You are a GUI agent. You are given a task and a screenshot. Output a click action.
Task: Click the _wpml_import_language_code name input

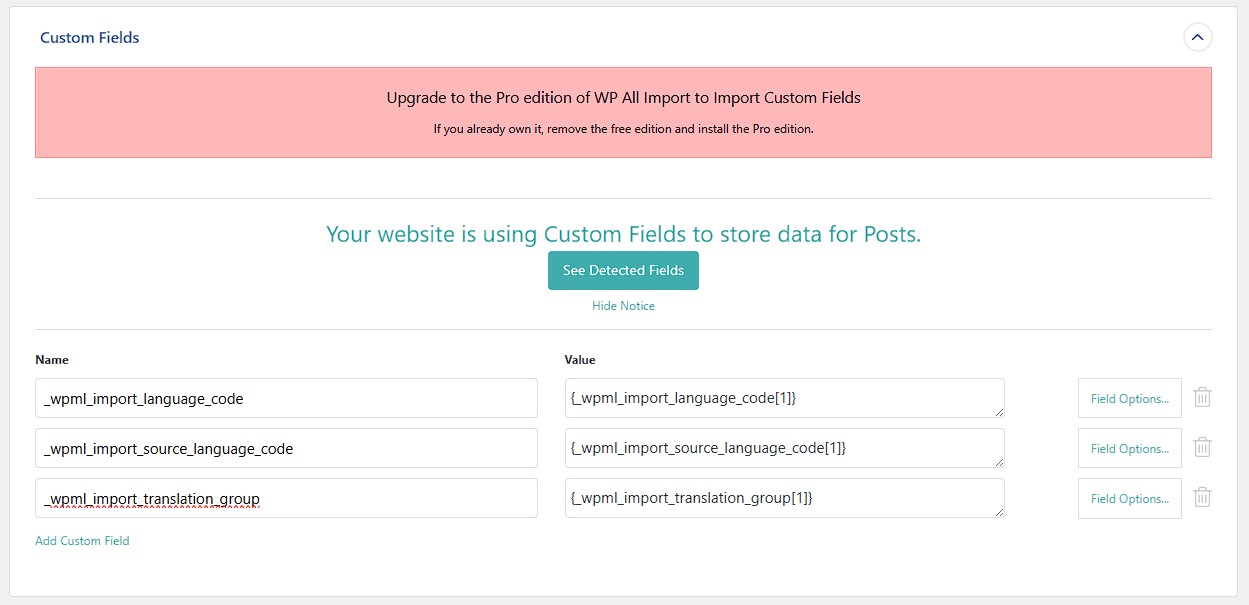(x=286, y=398)
